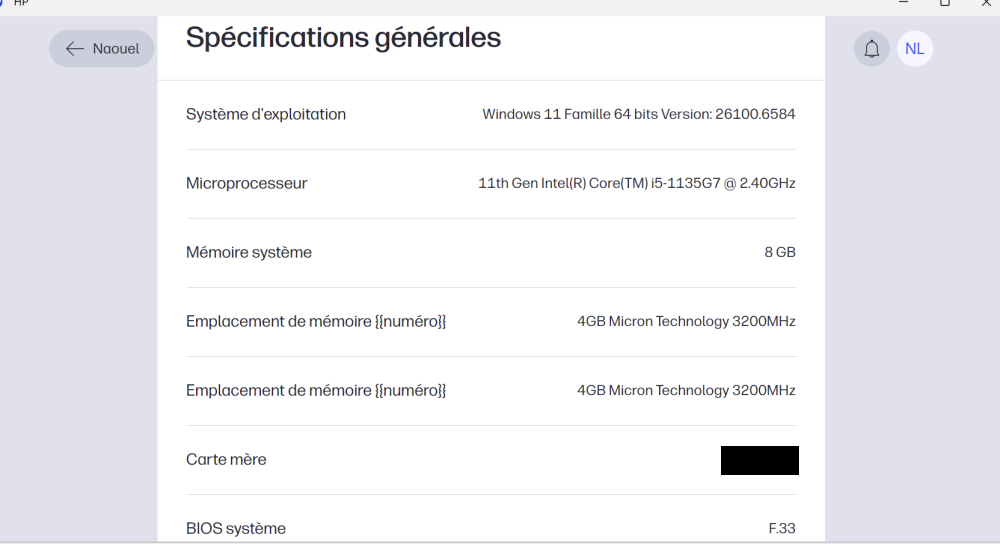Click the Intel Core i5-1135G7 processor value
The width and height of the screenshot is (1000, 544).
(637, 183)
